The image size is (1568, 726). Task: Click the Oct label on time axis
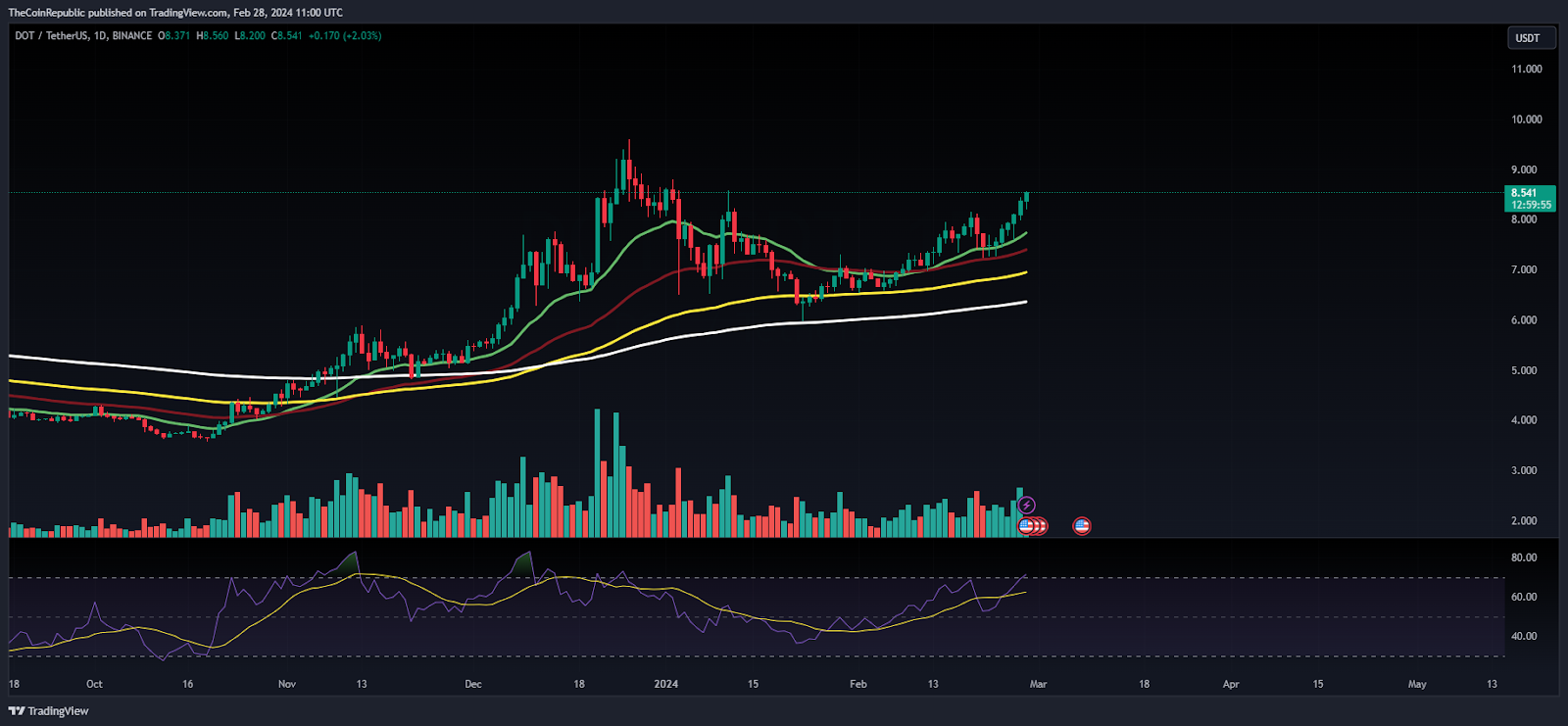[x=94, y=684]
